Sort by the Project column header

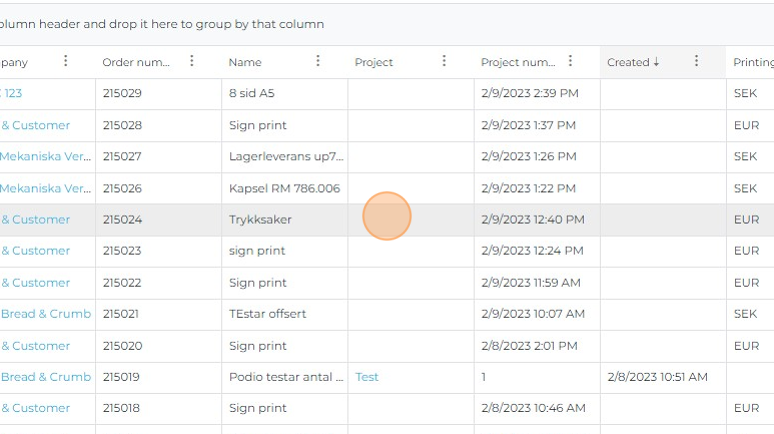coord(374,62)
